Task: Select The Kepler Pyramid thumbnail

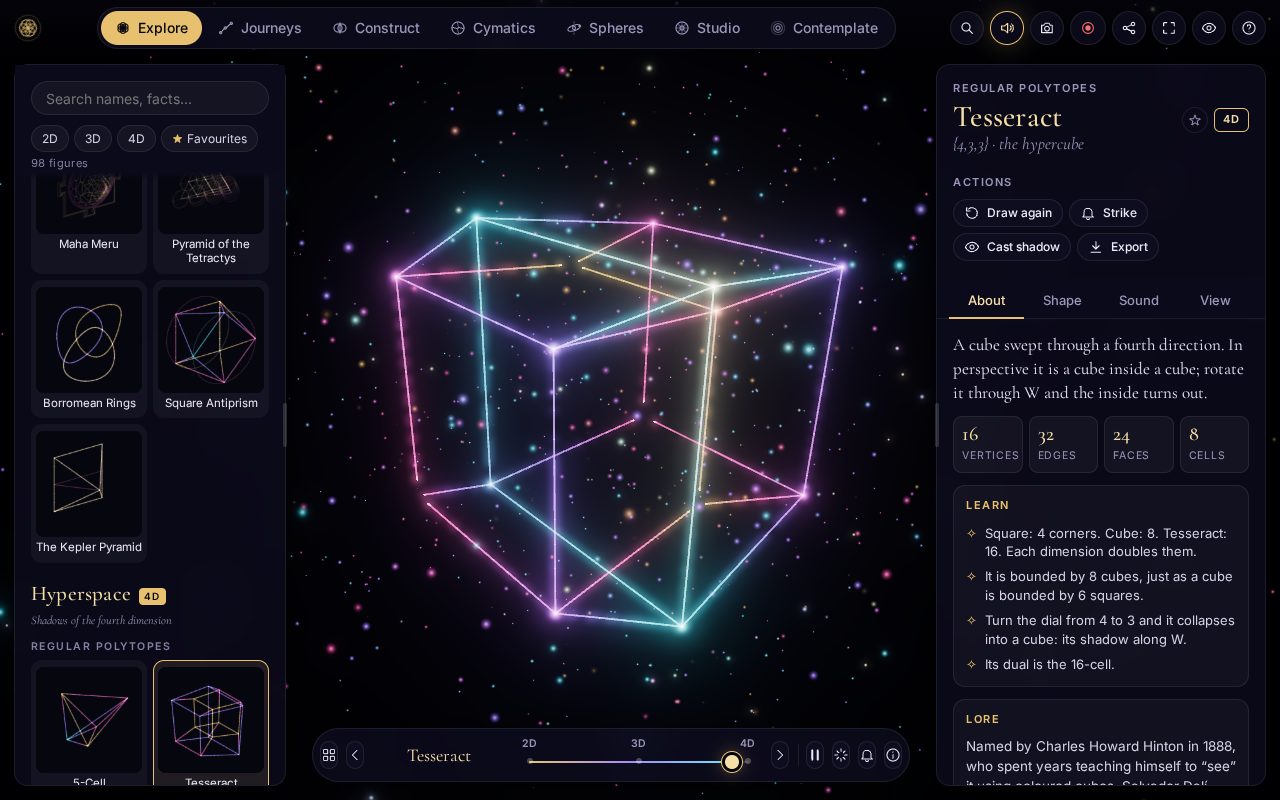Action: click(89, 493)
